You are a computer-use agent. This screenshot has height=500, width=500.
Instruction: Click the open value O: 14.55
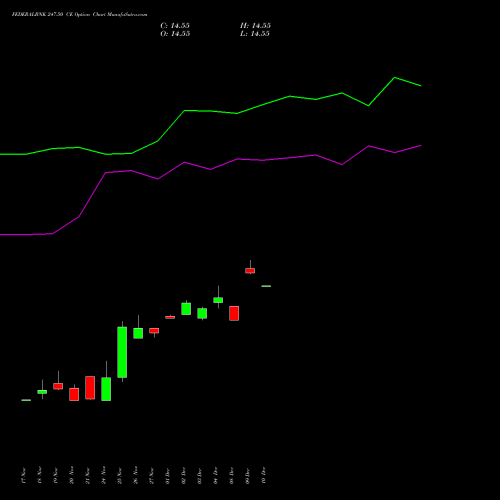(175, 34)
